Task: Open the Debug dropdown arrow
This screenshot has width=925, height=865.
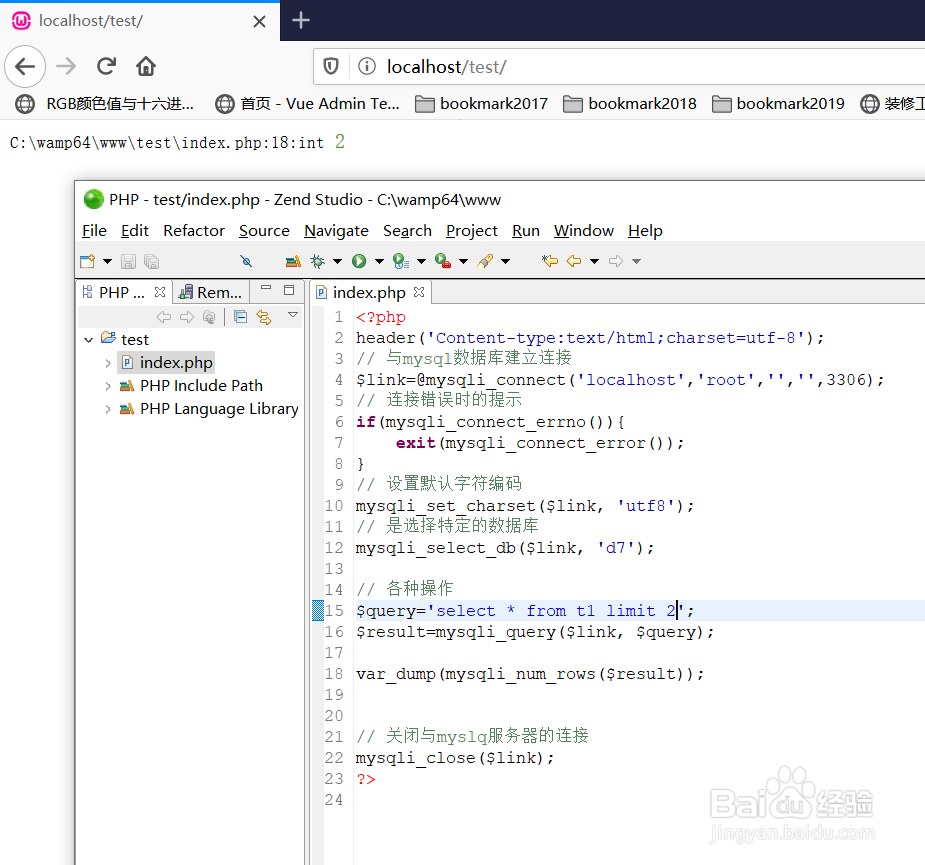Action: pos(337,261)
